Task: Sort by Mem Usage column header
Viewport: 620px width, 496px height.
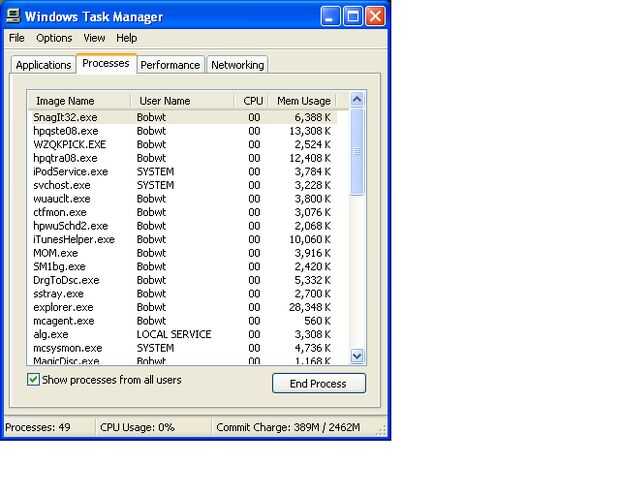Action: 302,101
